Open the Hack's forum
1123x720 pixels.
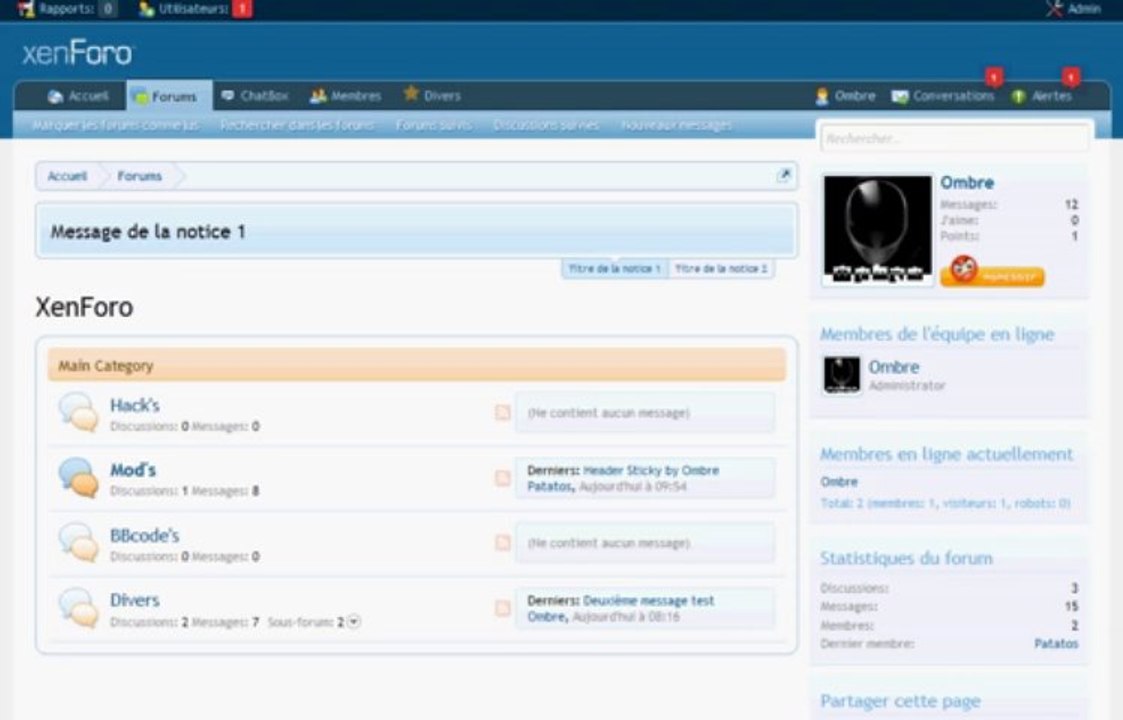click(135, 405)
